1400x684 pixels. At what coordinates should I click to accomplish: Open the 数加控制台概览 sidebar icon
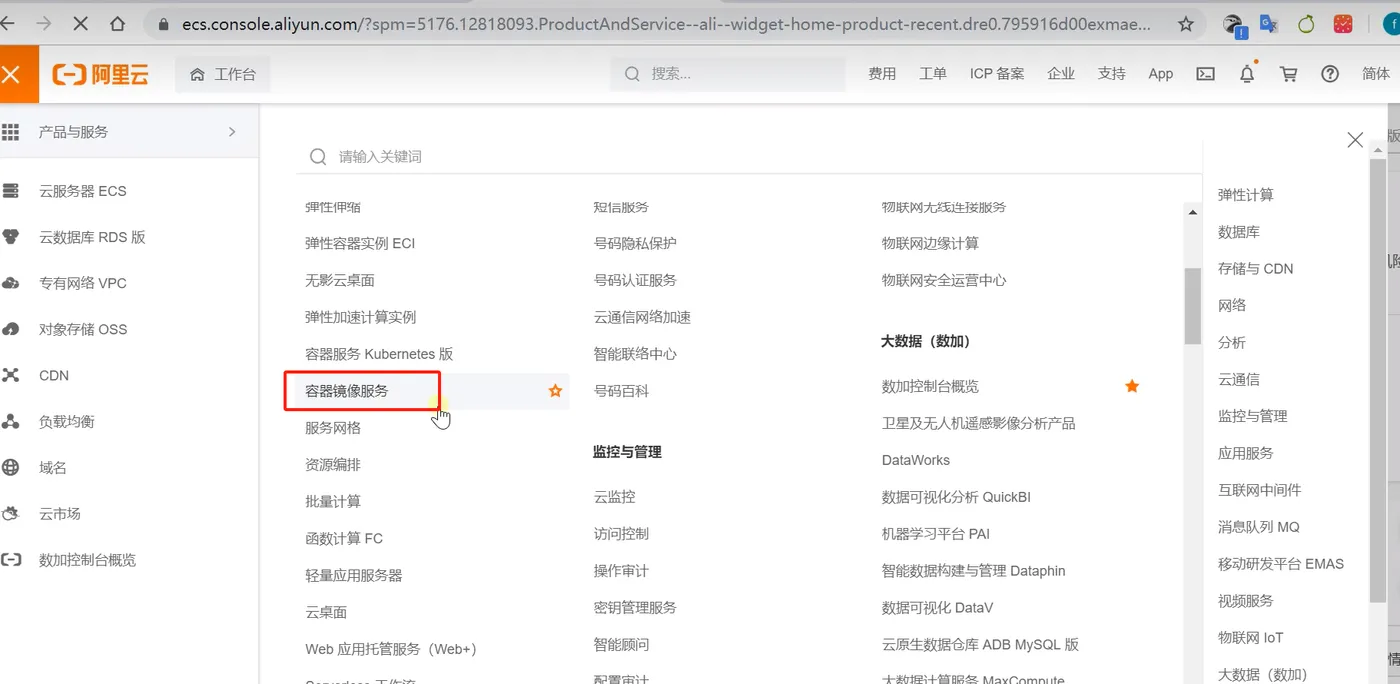pos(11,560)
